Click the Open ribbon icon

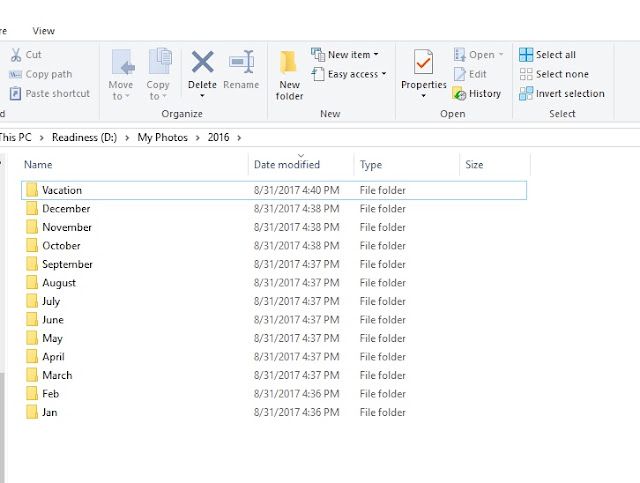coord(460,54)
